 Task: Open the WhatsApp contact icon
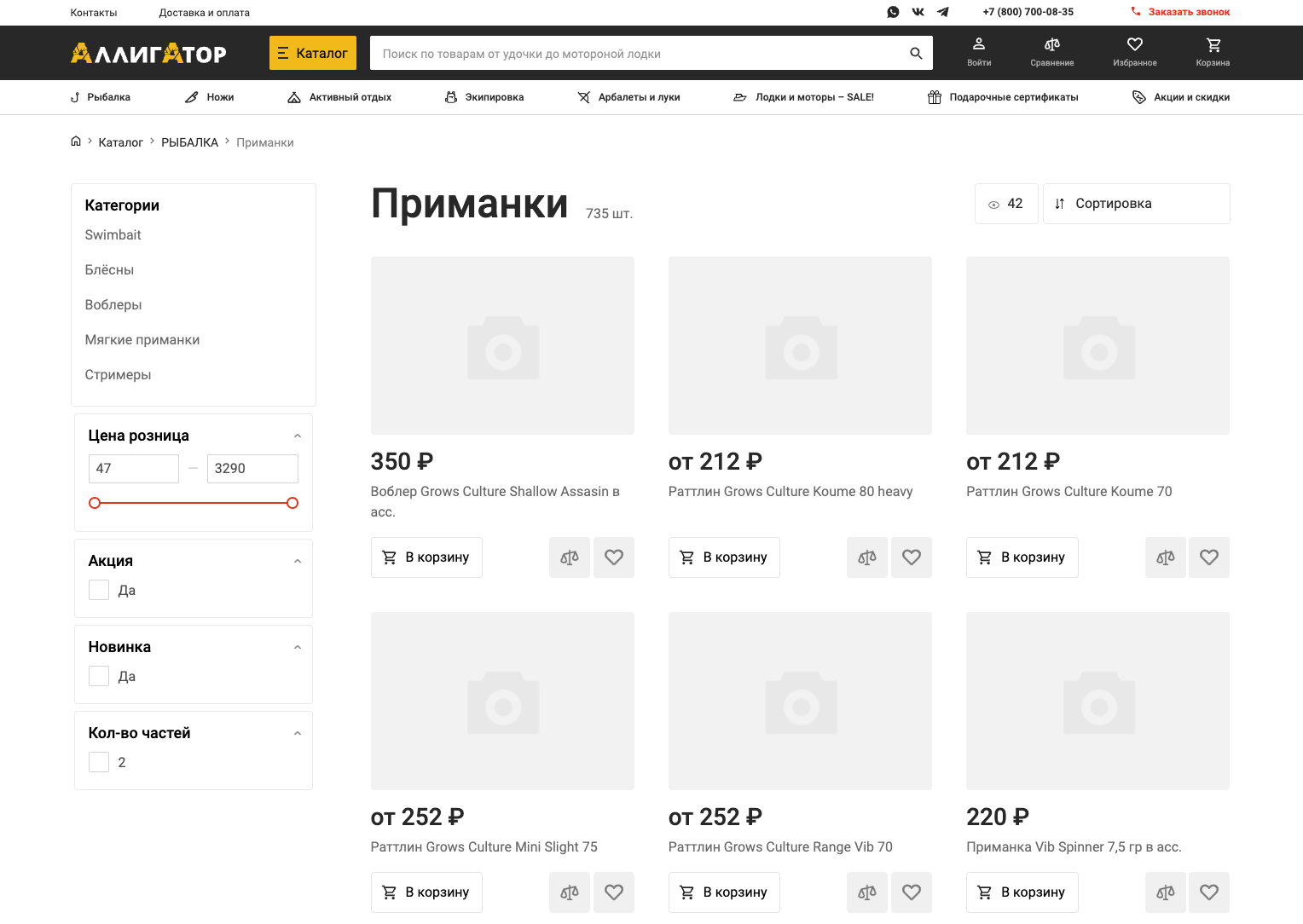pyautogui.click(x=893, y=12)
